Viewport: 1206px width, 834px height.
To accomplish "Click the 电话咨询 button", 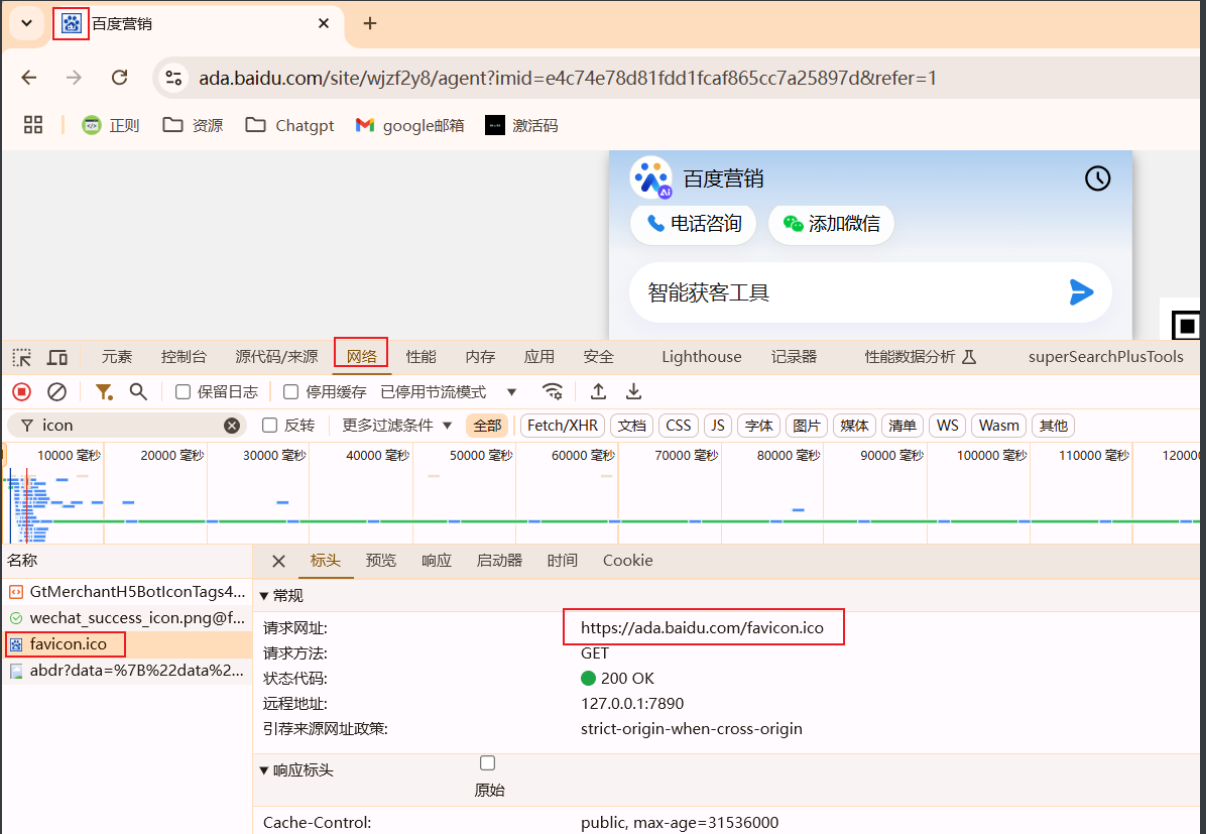I will pyautogui.click(x=693, y=224).
